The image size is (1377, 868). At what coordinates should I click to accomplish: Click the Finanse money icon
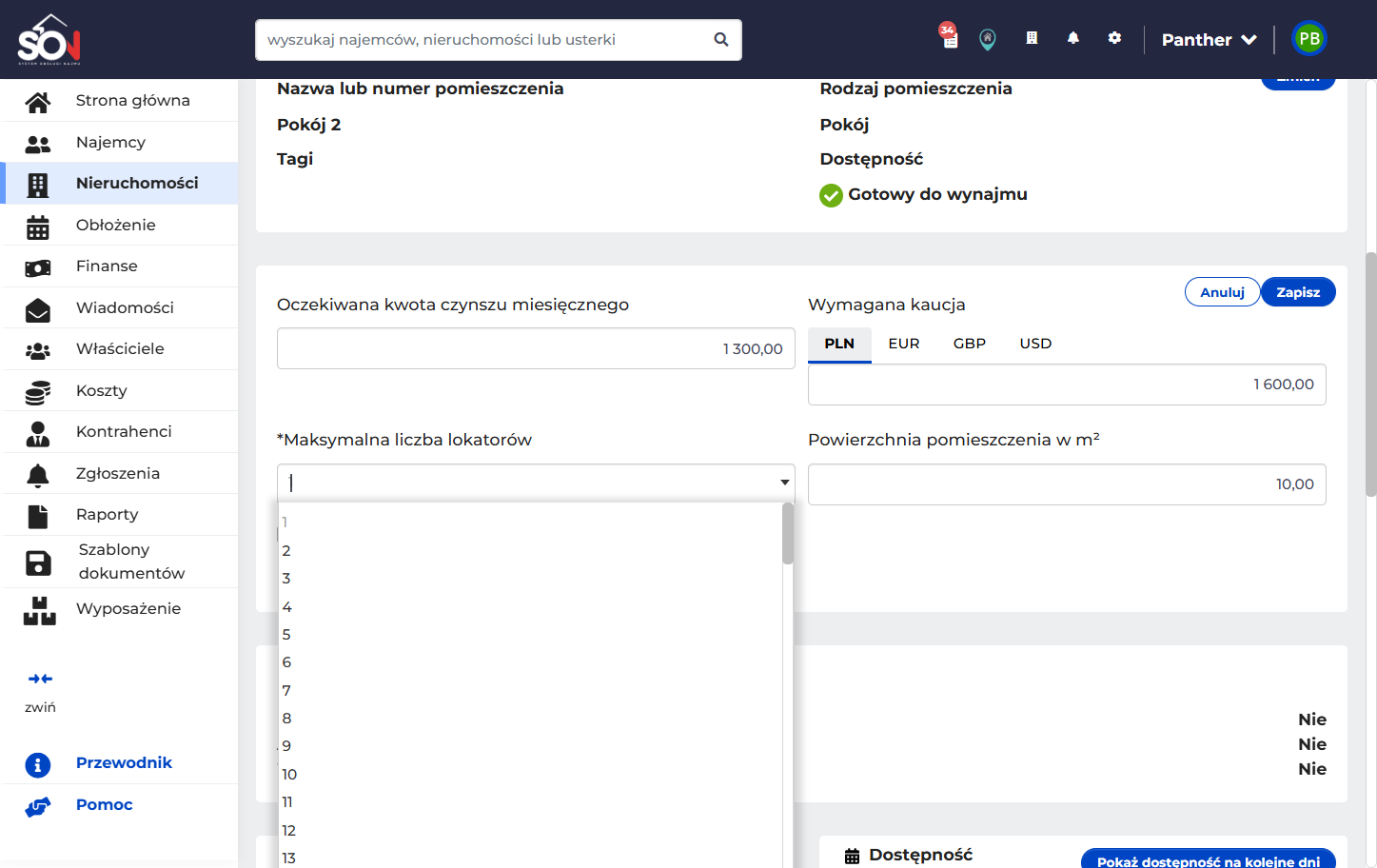[38, 267]
